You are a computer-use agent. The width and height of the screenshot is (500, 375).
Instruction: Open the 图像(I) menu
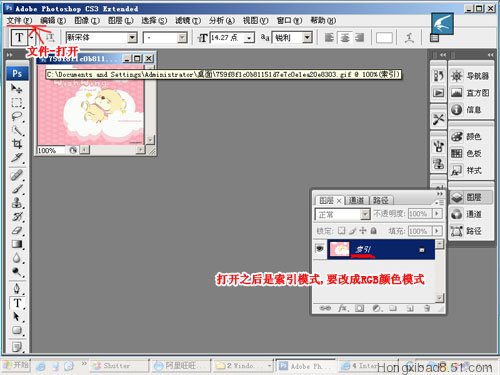pos(87,21)
